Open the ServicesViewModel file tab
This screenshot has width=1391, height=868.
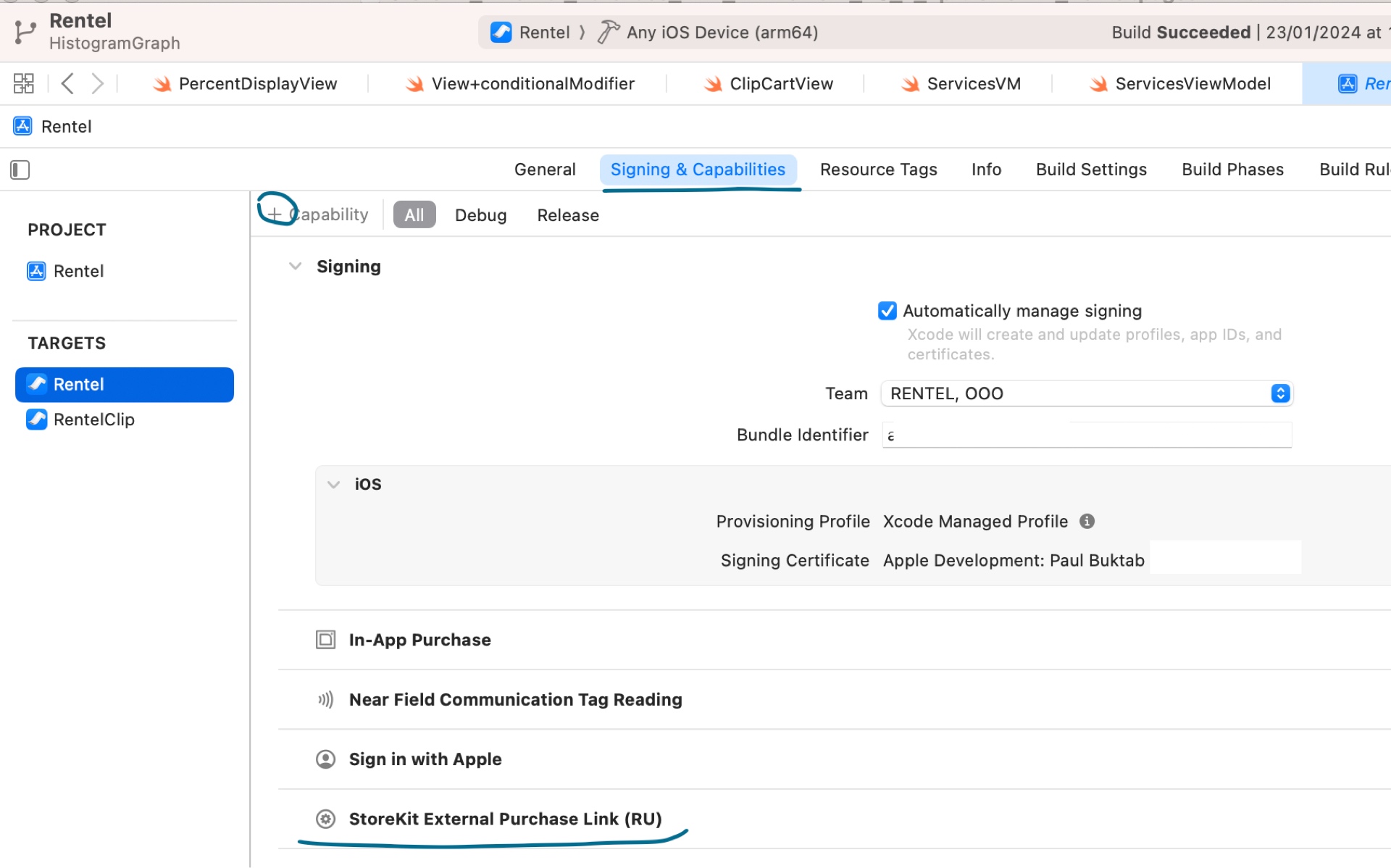point(1192,83)
